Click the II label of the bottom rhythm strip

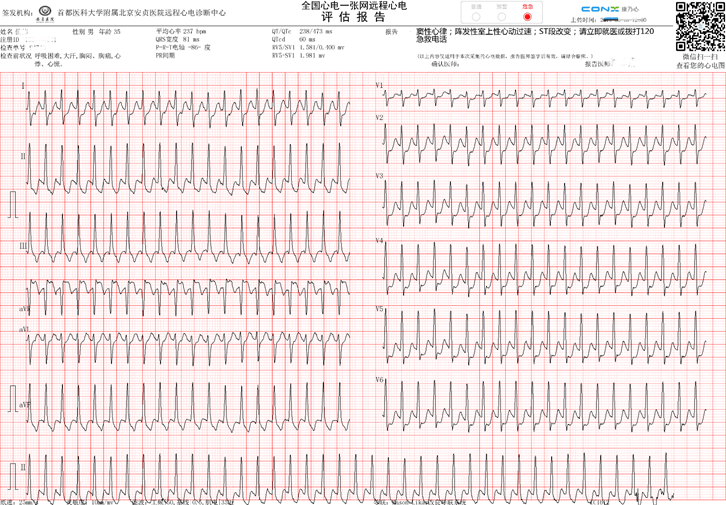[23, 467]
